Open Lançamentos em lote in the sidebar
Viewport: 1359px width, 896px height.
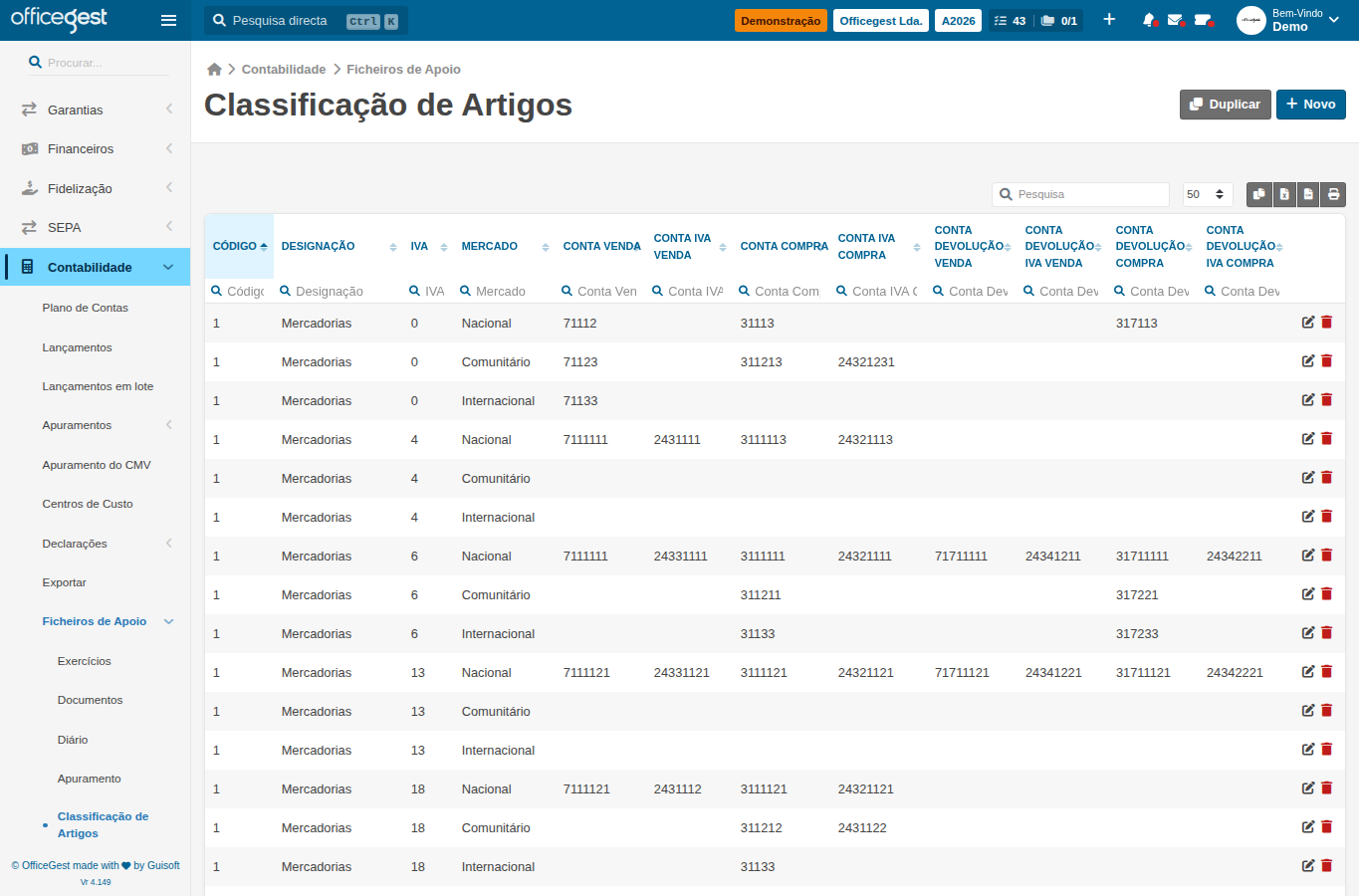coord(98,386)
